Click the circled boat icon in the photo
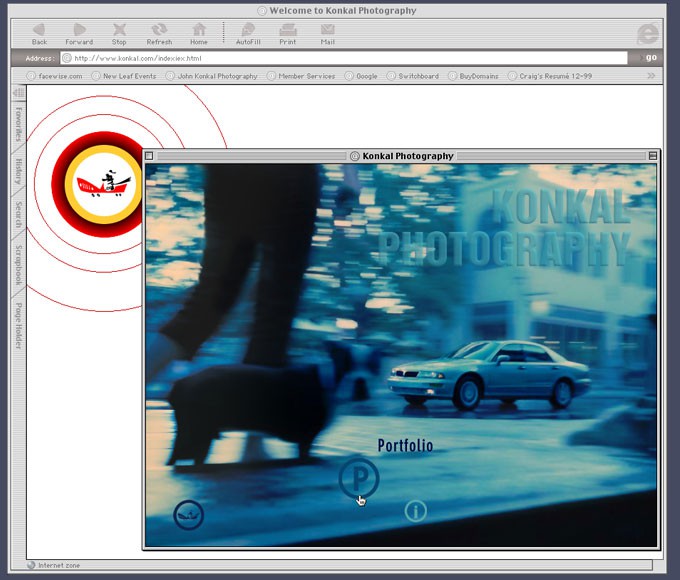 pyautogui.click(x=189, y=515)
